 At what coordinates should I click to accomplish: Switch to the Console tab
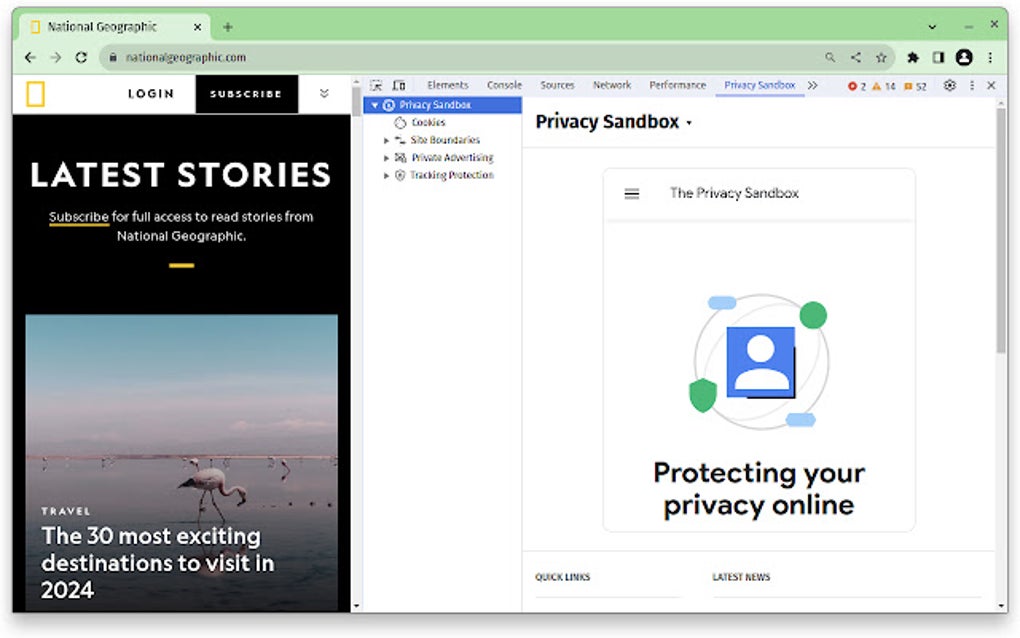point(504,85)
